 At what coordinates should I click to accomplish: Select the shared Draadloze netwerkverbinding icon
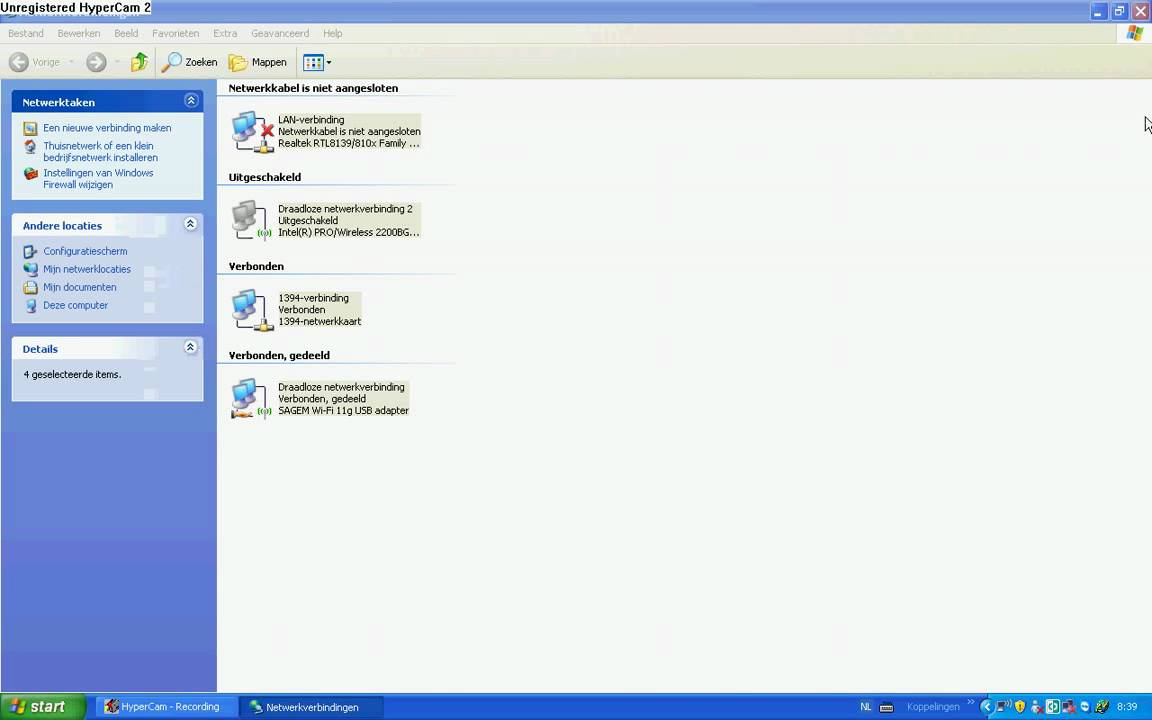point(252,398)
